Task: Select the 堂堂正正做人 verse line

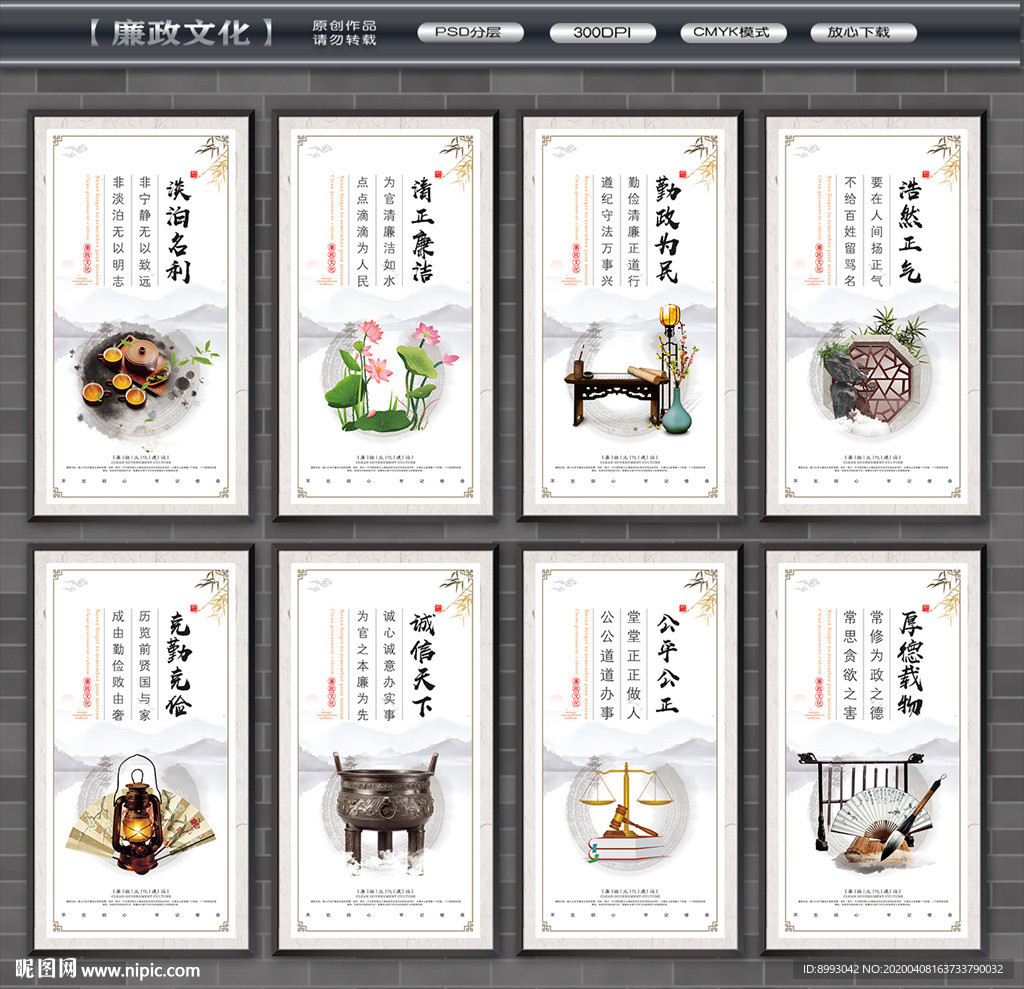Action: click(633, 665)
